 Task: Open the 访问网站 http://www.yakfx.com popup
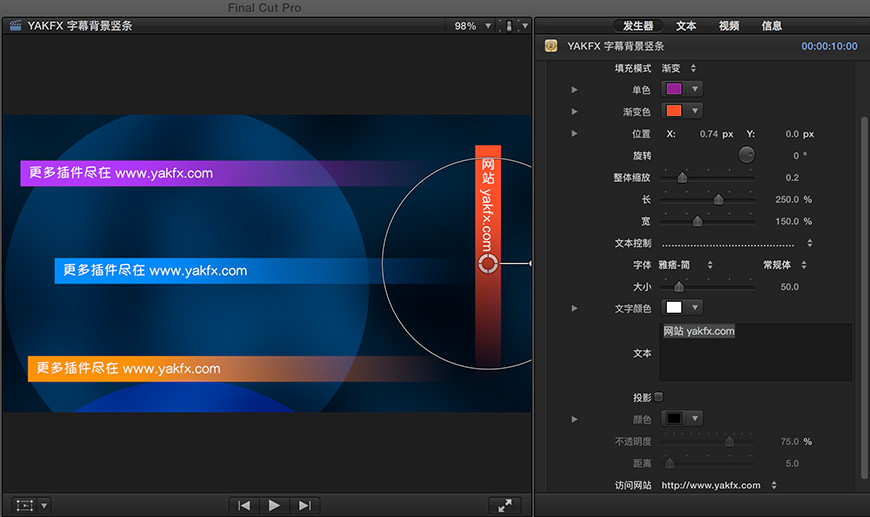pos(719,485)
